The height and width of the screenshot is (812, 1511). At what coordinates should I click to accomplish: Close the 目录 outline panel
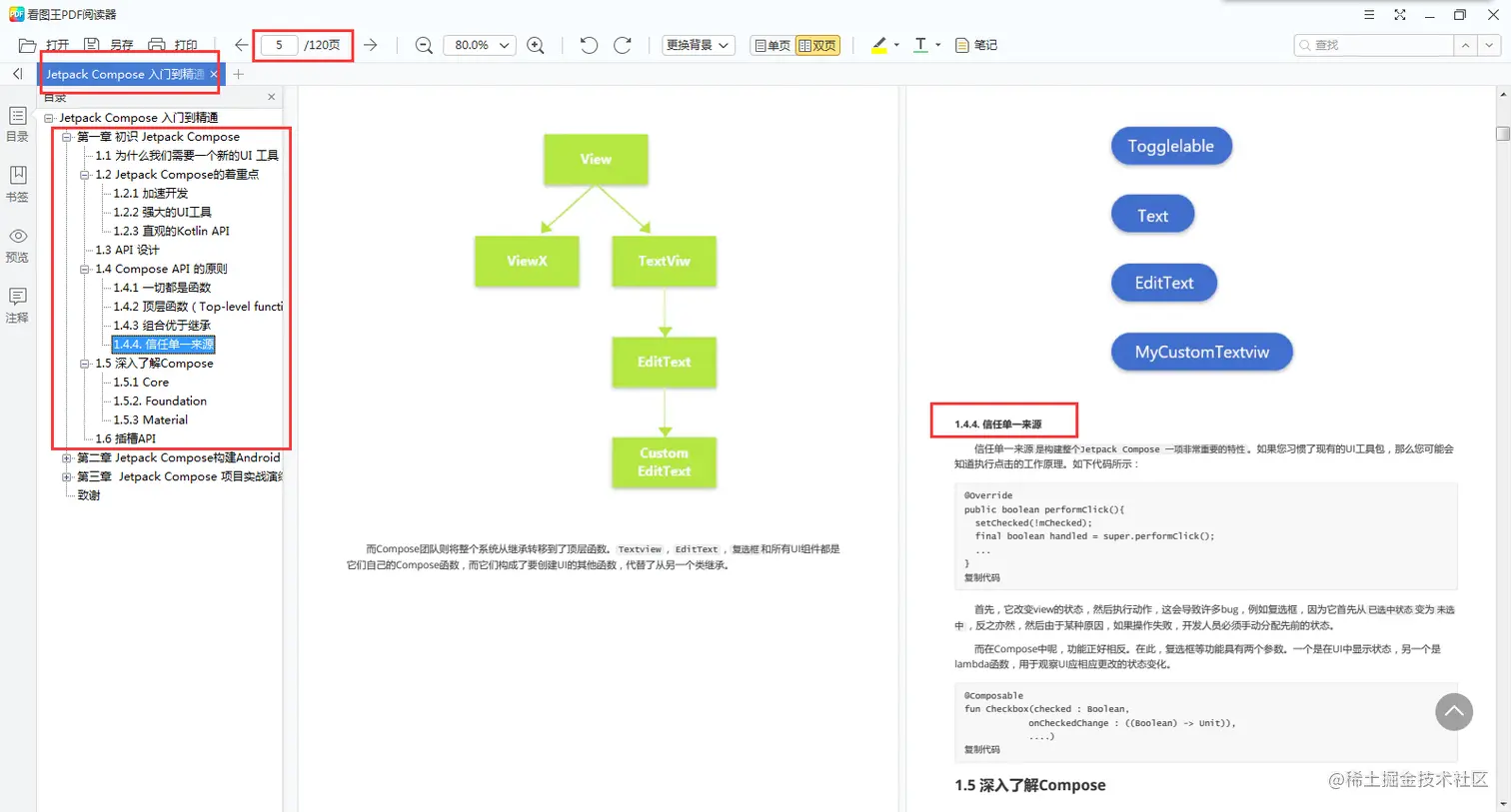point(271,97)
